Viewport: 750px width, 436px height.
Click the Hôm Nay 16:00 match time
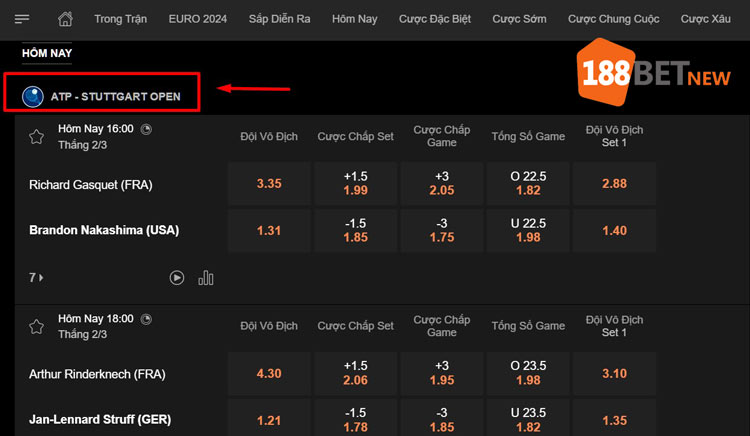coord(96,129)
